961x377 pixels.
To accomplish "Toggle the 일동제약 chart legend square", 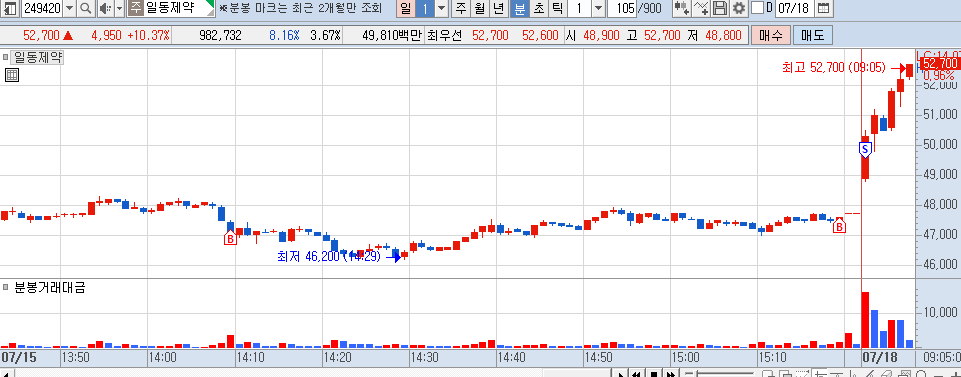I will coord(6,58).
